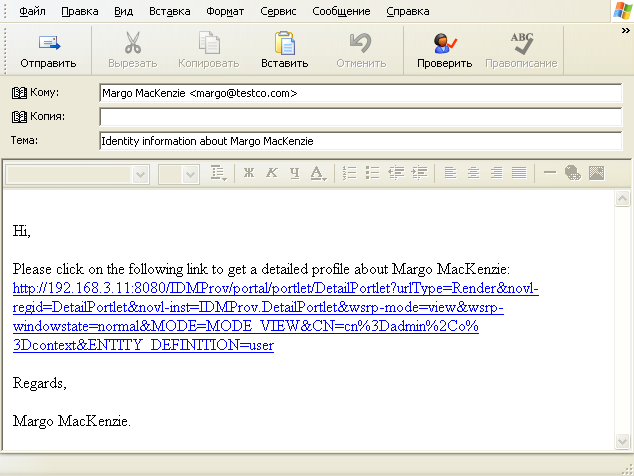Open the Правка menu

coord(80,11)
